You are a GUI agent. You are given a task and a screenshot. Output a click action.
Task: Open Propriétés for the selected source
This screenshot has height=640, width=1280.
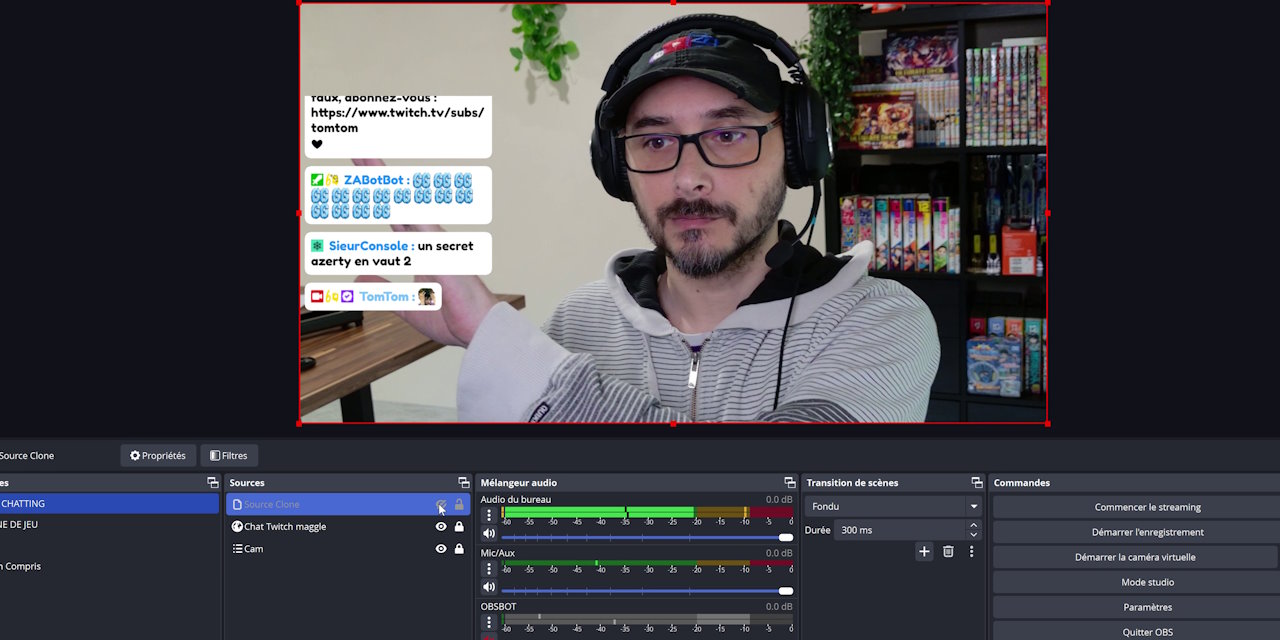[158, 456]
